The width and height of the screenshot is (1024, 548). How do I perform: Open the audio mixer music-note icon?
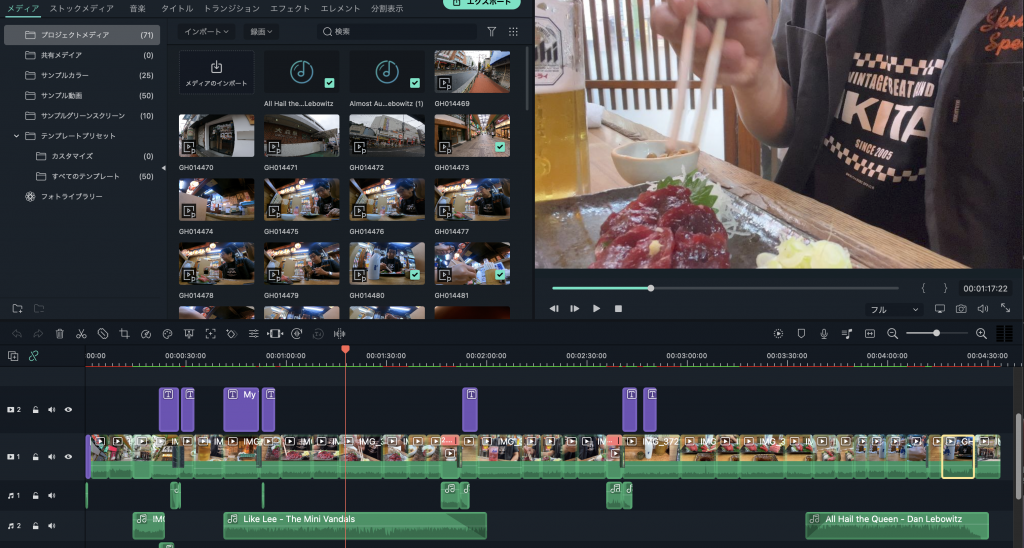(x=847, y=334)
